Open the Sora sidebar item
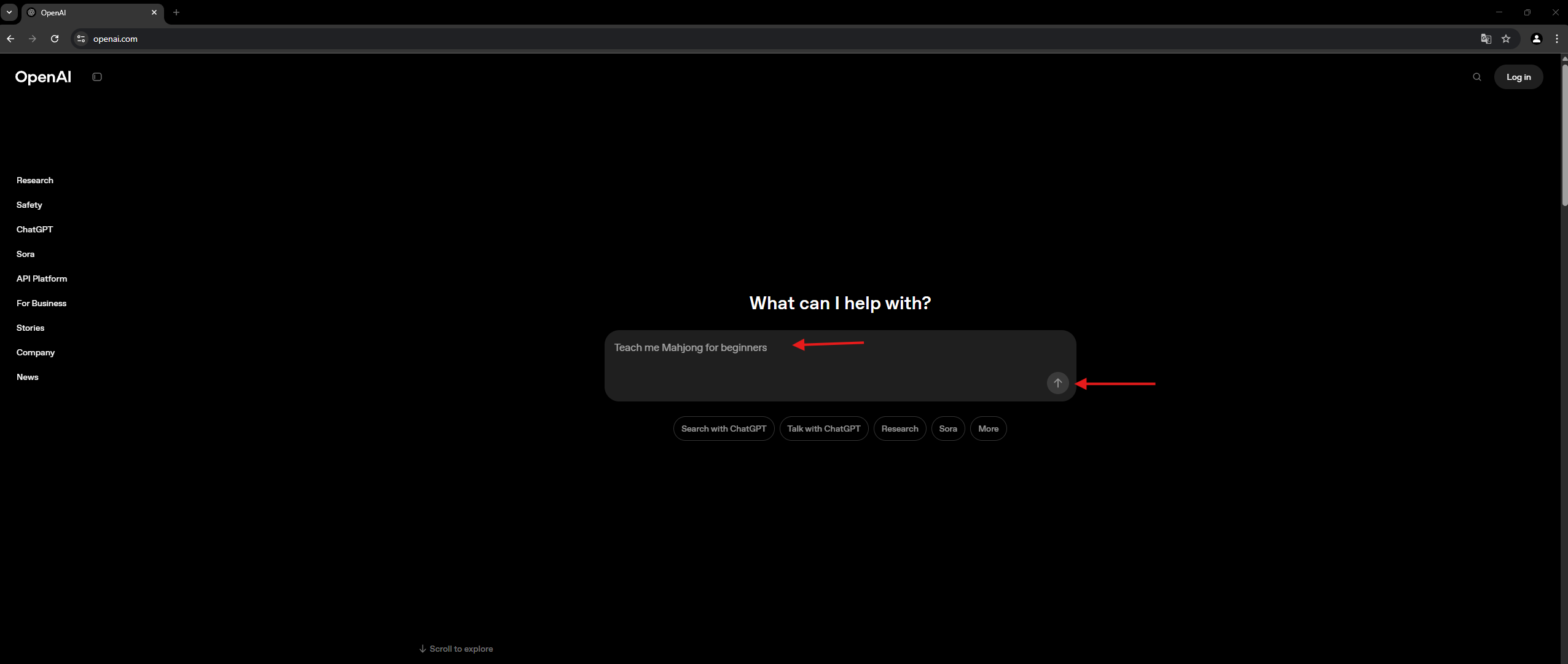The image size is (1568, 664). tap(26, 254)
